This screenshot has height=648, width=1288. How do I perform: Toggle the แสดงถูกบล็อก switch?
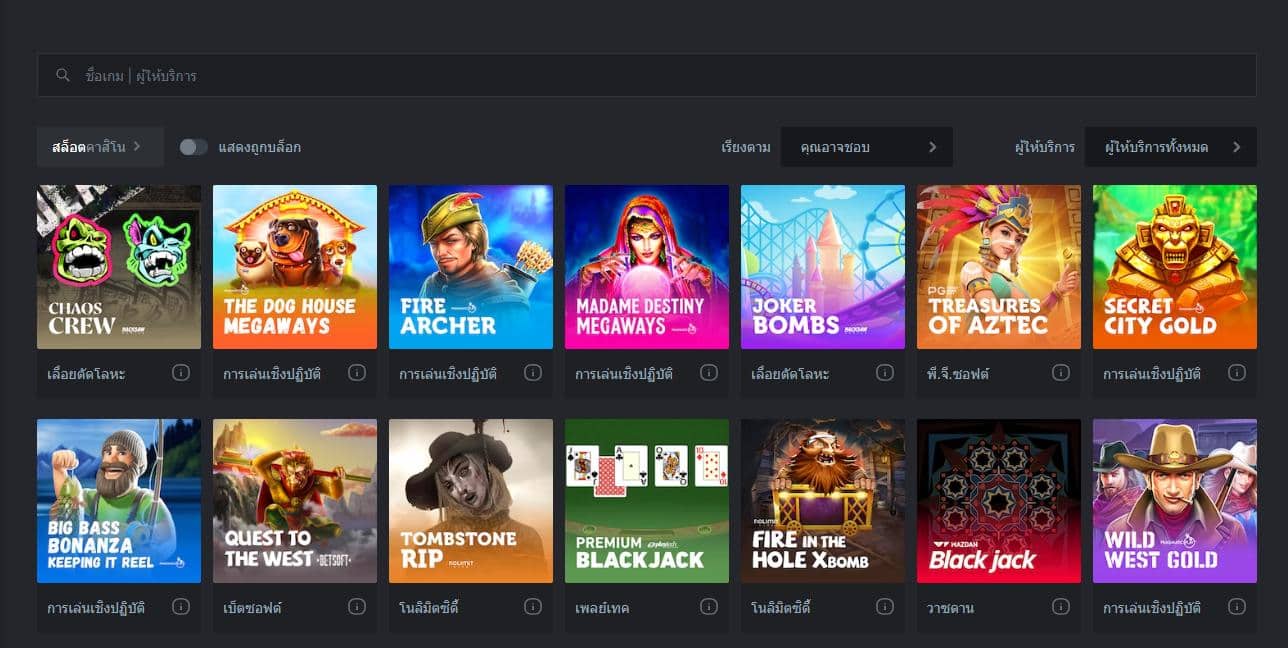click(194, 147)
